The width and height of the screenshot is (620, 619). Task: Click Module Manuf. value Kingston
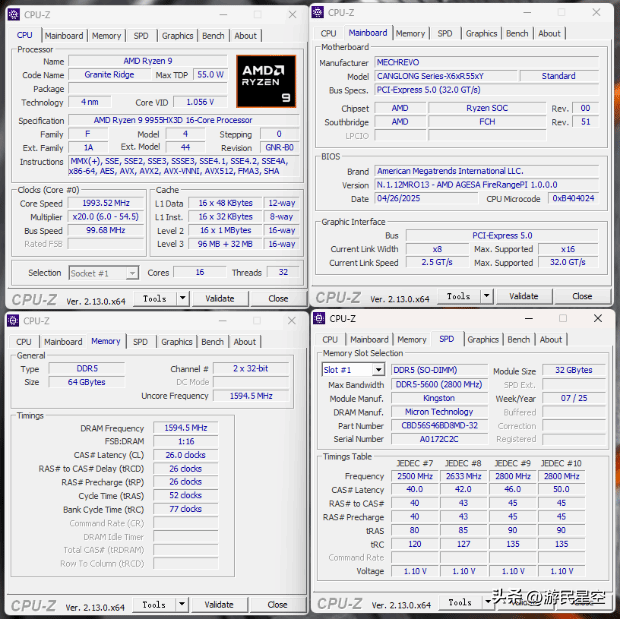[439, 398]
